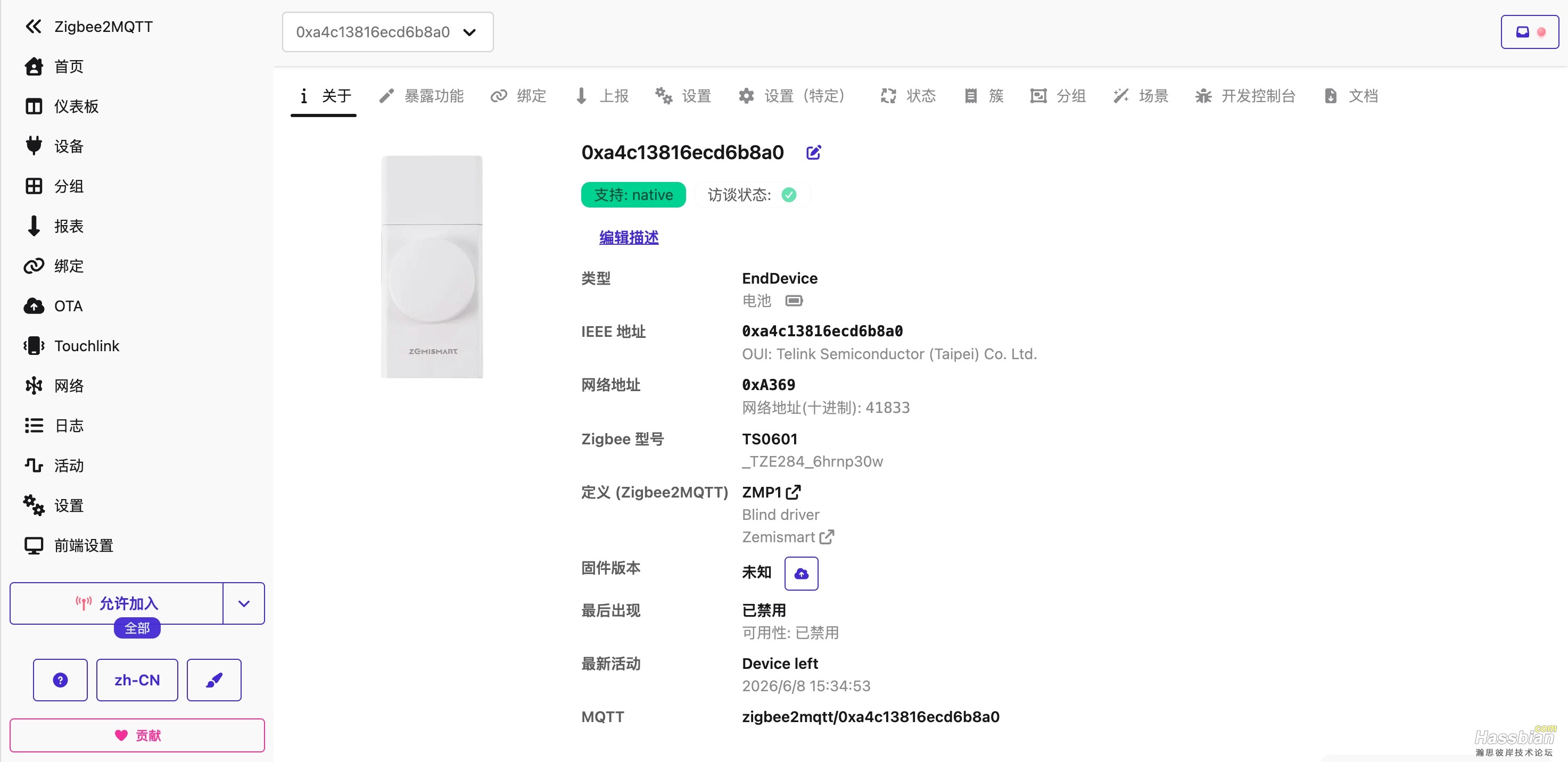Switch to the 暴露功能 tab
The width and height of the screenshot is (1568, 762).
click(421, 96)
